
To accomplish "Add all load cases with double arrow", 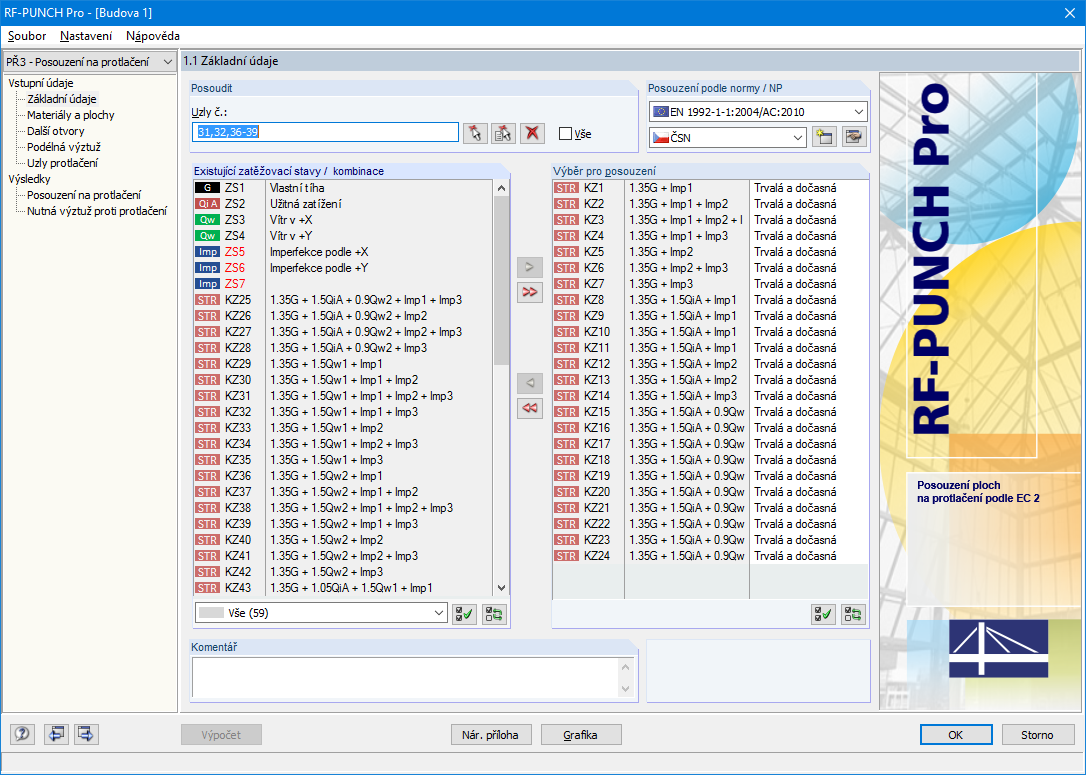I will pyautogui.click(x=530, y=292).
